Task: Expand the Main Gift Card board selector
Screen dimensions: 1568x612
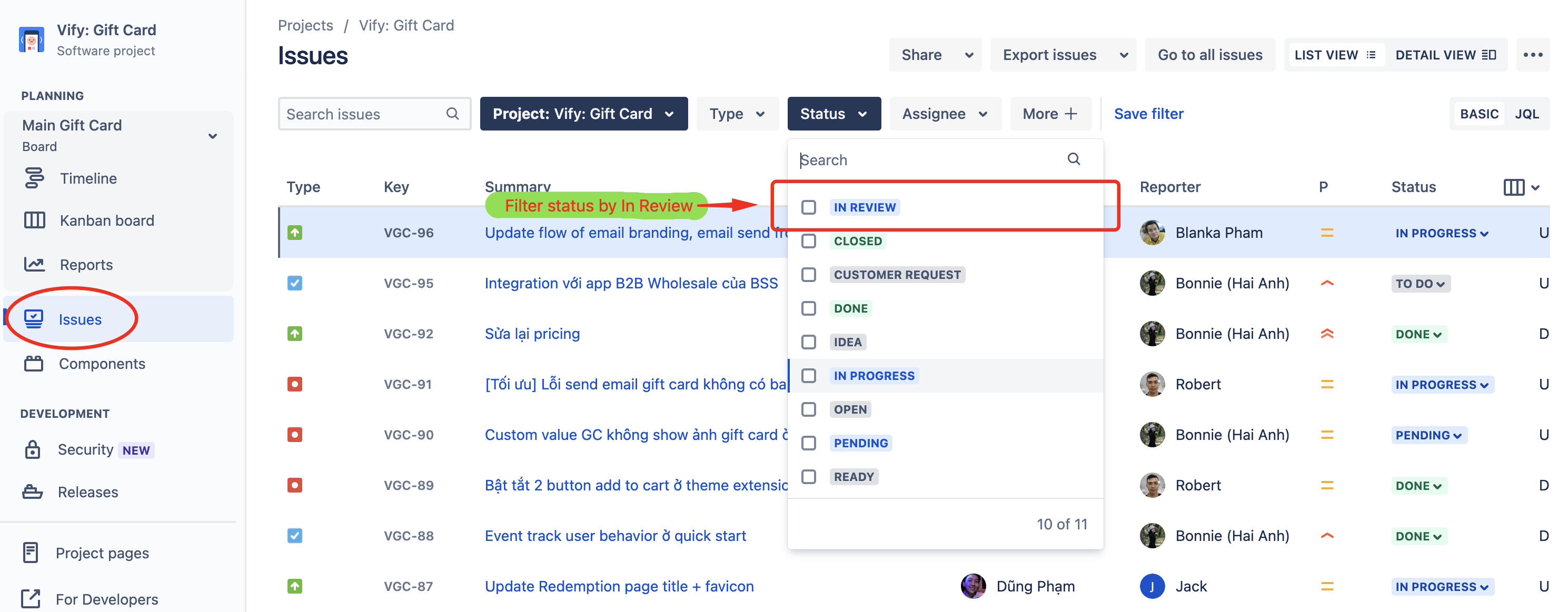Action: [x=212, y=136]
